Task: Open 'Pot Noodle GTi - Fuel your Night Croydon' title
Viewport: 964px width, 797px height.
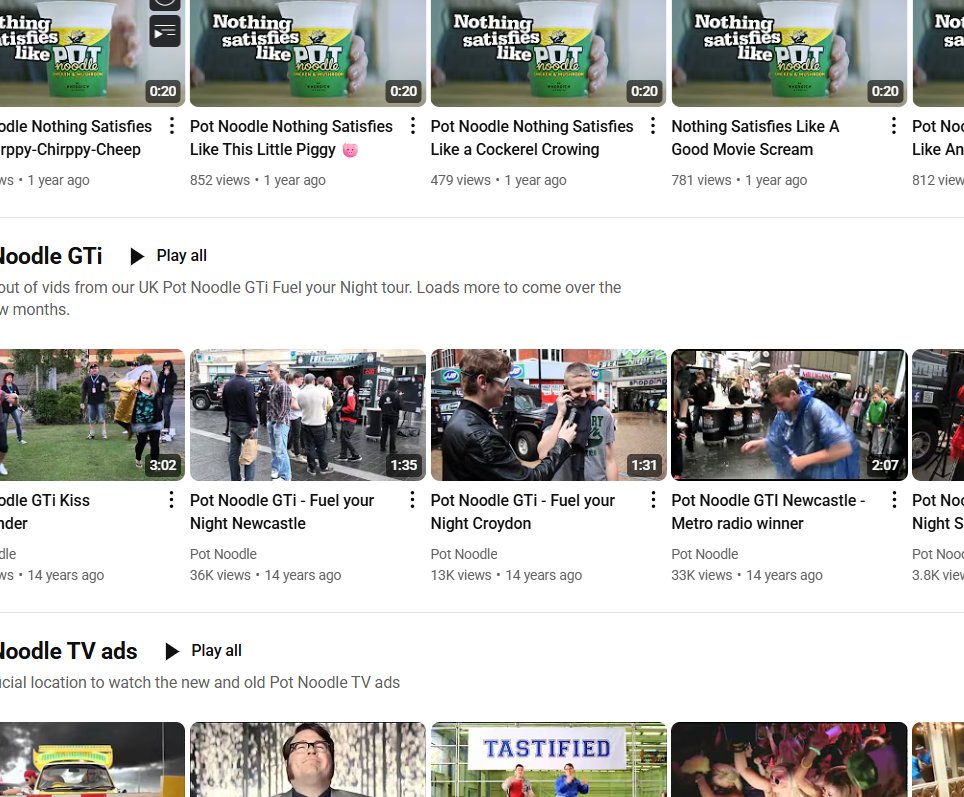Action: (x=523, y=512)
